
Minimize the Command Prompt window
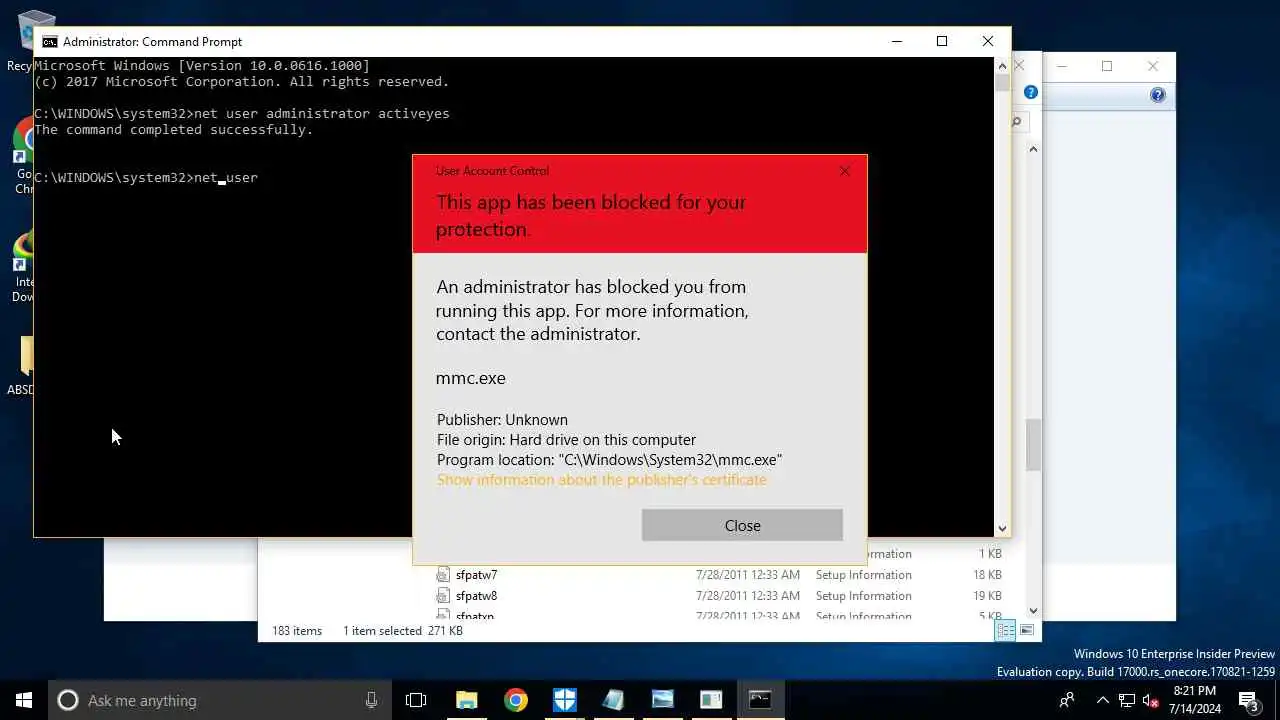pyautogui.click(x=896, y=41)
